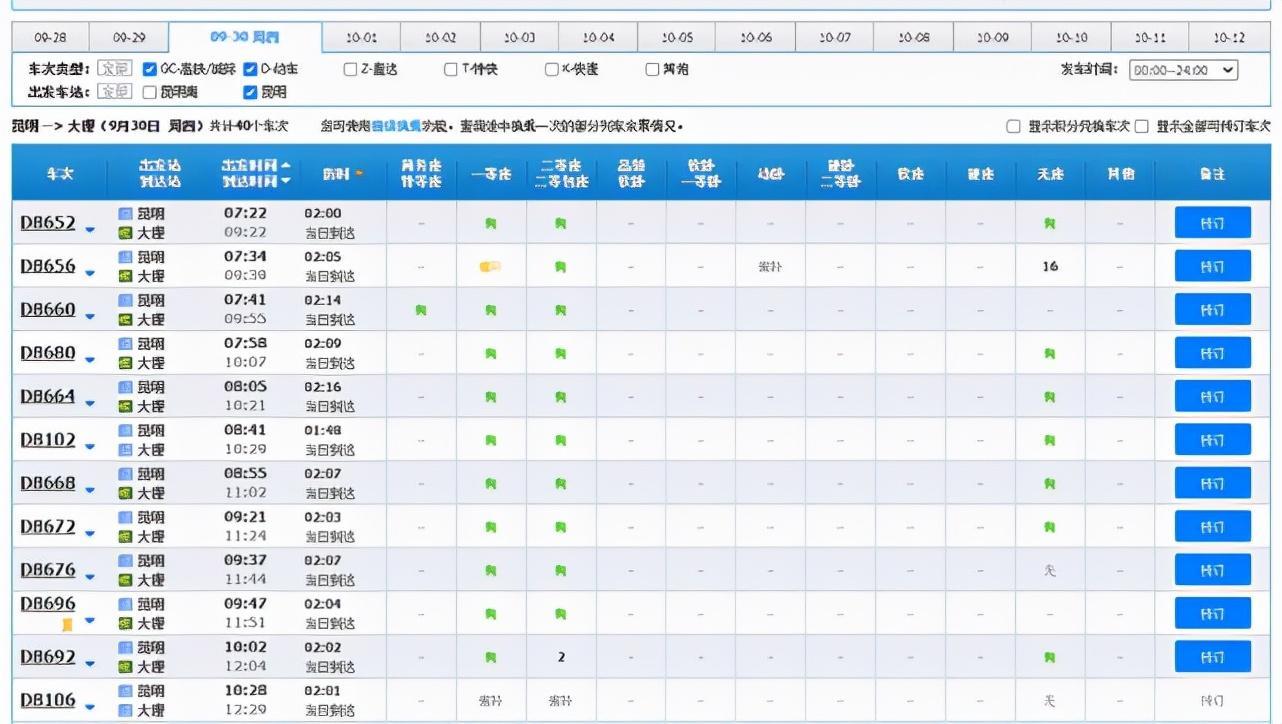1282x724 pixels.
Task: Click the arrival station icon for D8680
Action: (x=125, y=363)
